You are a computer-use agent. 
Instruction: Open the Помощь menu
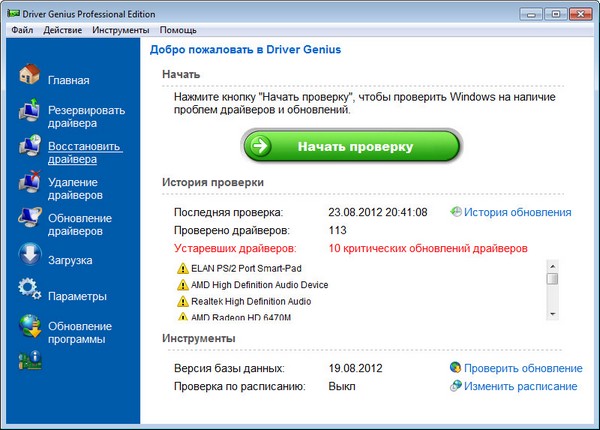(x=178, y=30)
